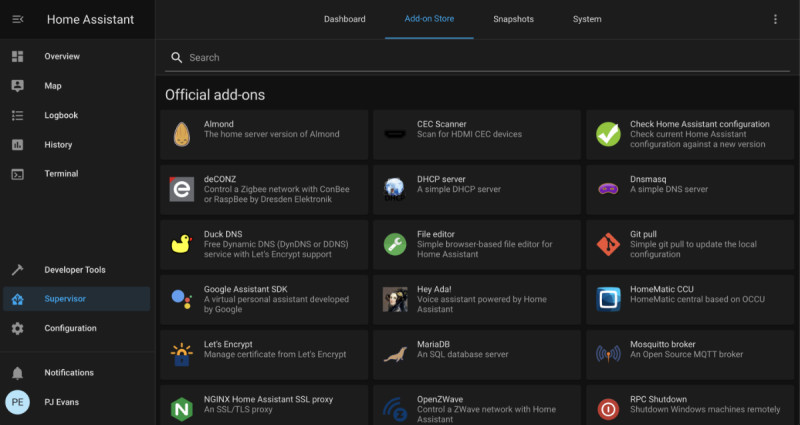
Task: Click the Mosquitto broker antenna icon
Action: 608,354
